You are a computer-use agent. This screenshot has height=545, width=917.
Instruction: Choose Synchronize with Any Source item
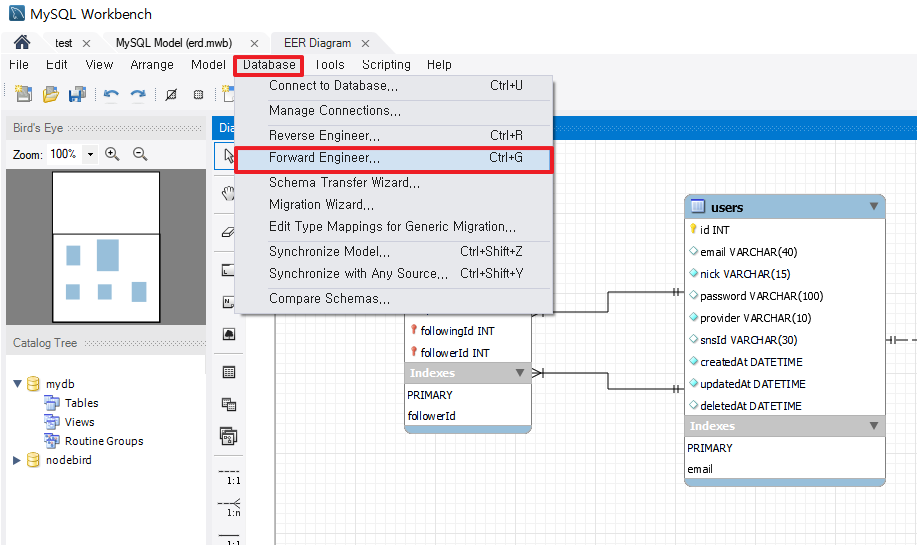click(x=393, y=274)
